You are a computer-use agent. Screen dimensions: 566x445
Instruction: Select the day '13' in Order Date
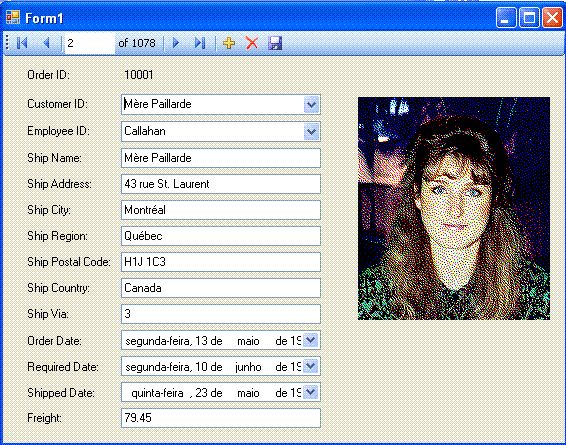click(201, 341)
